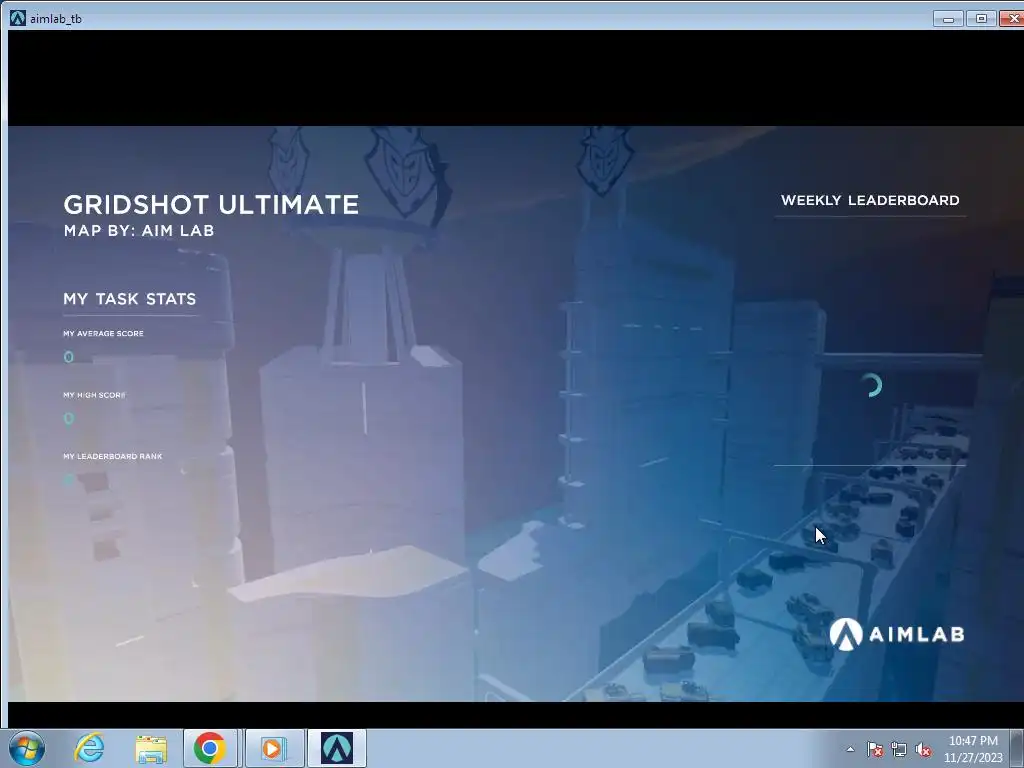Open the 10:47 PM clock
Image resolution: width=1024 pixels, height=768 pixels.
pos(973,749)
